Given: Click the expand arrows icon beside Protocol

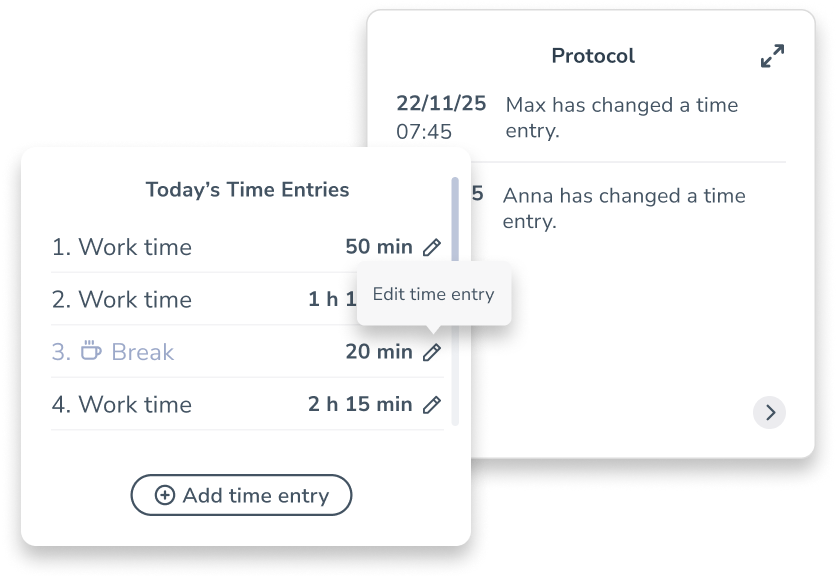Looking at the screenshot, I should (x=770, y=56).
